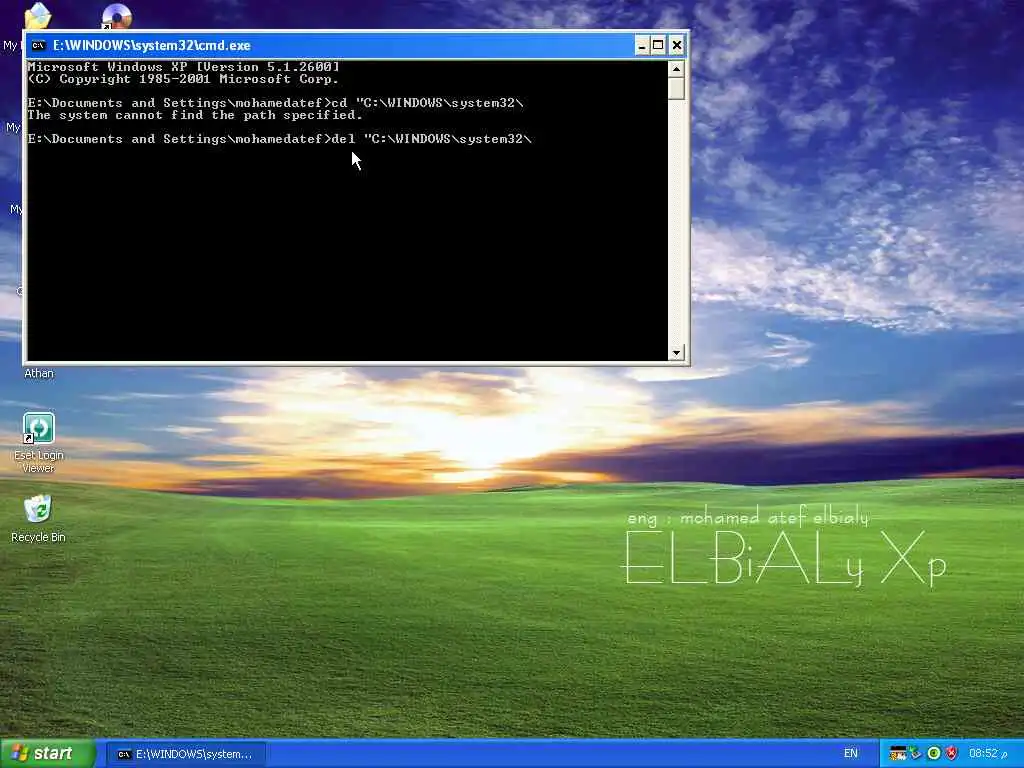The height and width of the screenshot is (768, 1024).
Task: Click the Safely Remove Hardware tray icon
Action: [915, 754]
